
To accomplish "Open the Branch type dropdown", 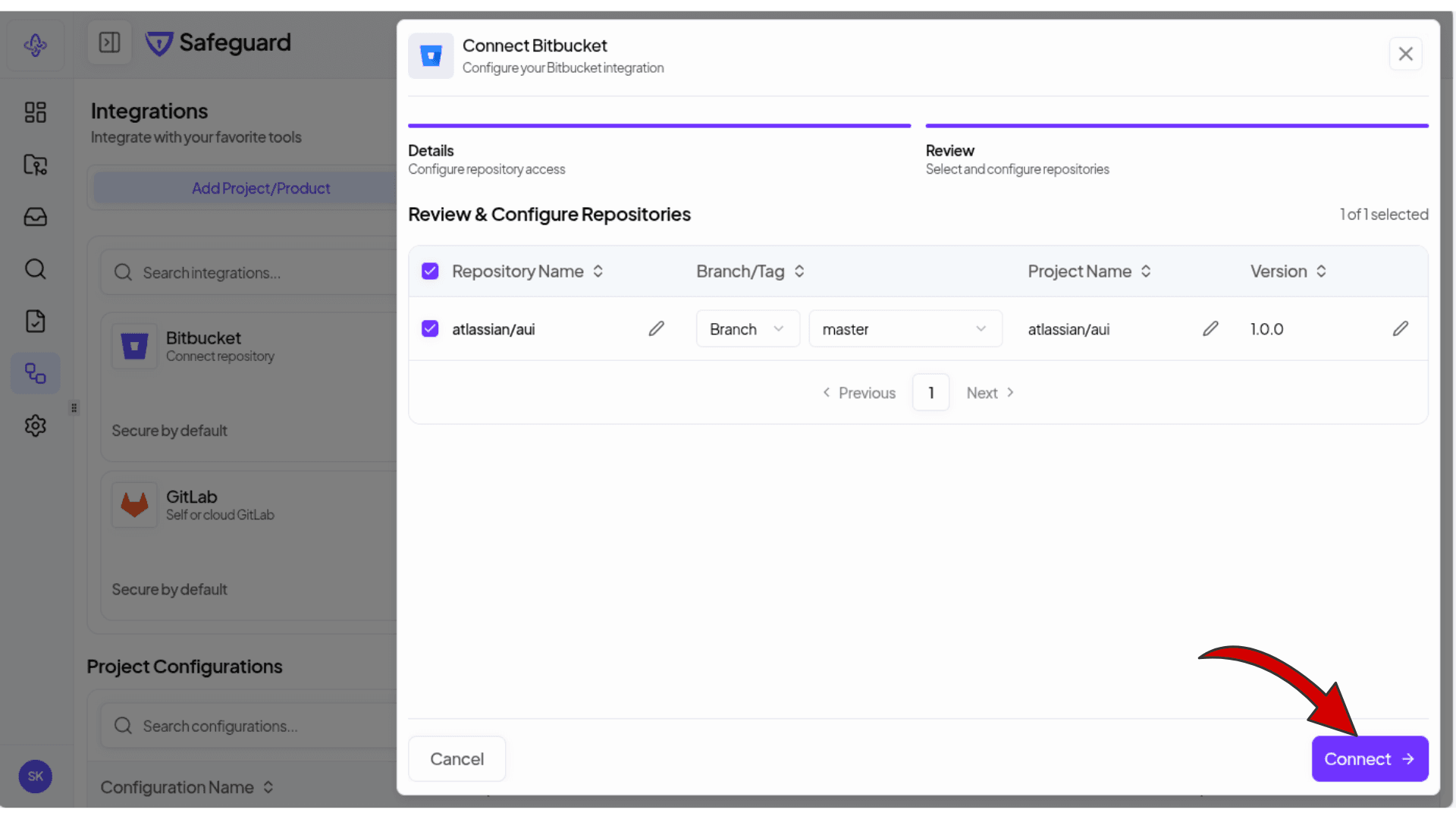I will coord(748,328).
